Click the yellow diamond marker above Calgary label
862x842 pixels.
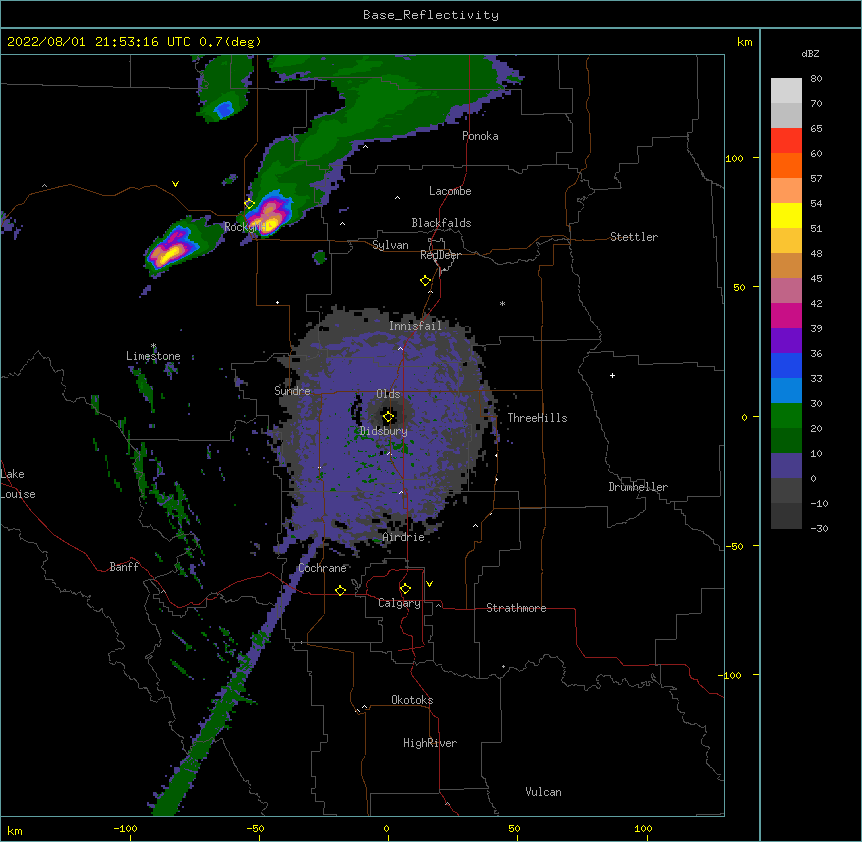pos(405,589)
